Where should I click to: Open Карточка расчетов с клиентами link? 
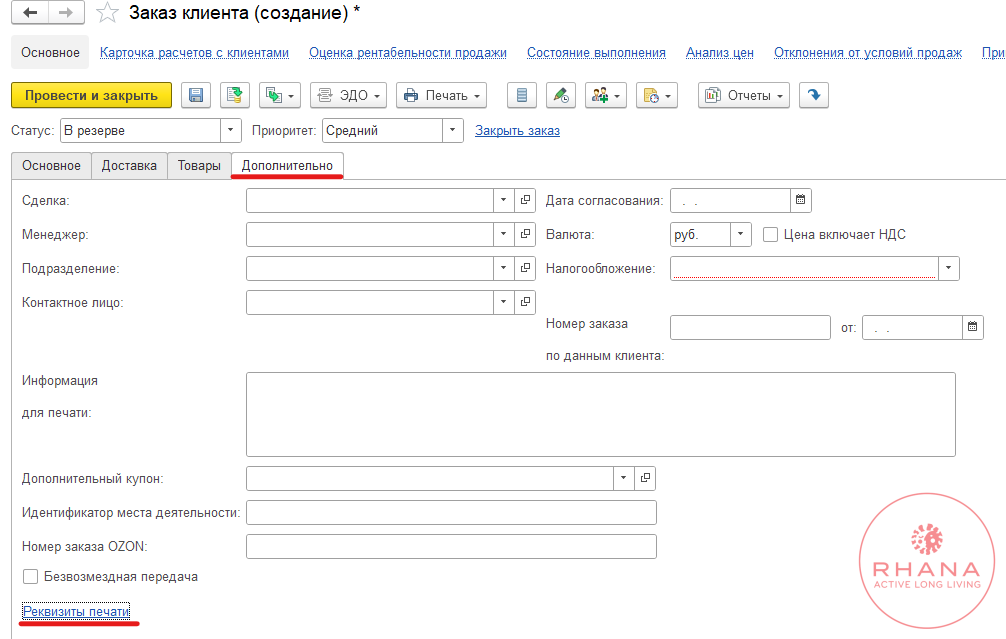point(194,53)
